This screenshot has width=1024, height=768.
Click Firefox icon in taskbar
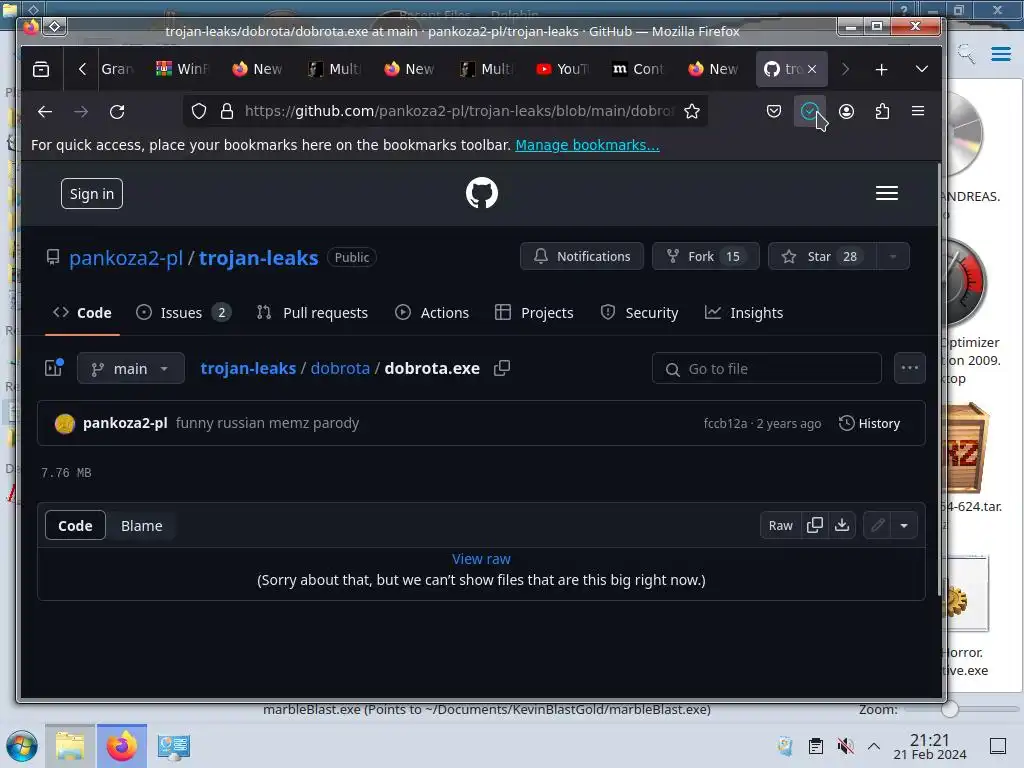point(121,746)
